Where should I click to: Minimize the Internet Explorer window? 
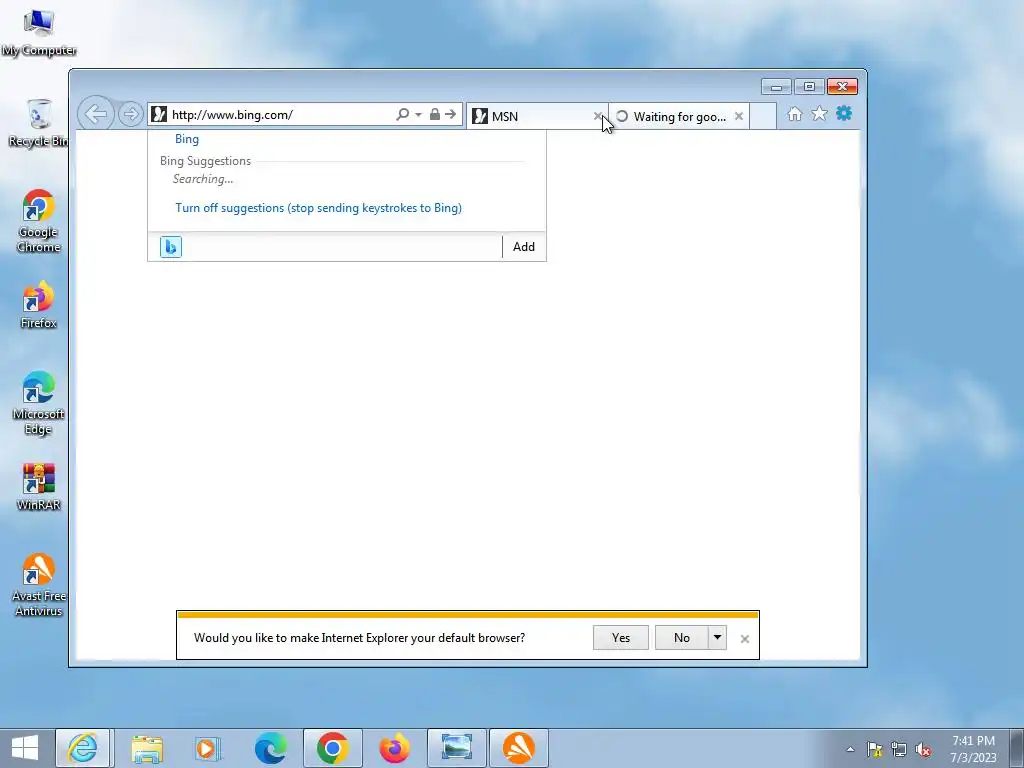tap(776, 87)
